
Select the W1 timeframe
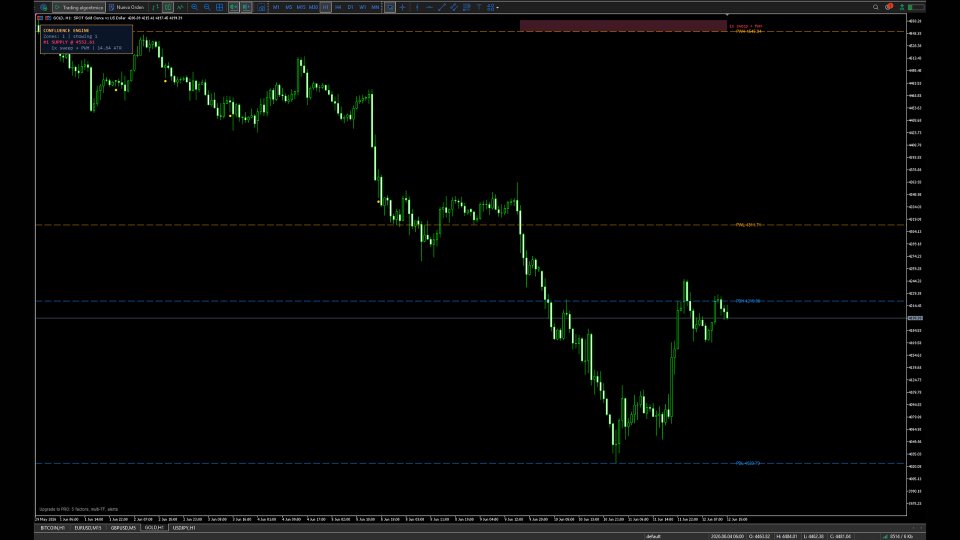362,7
